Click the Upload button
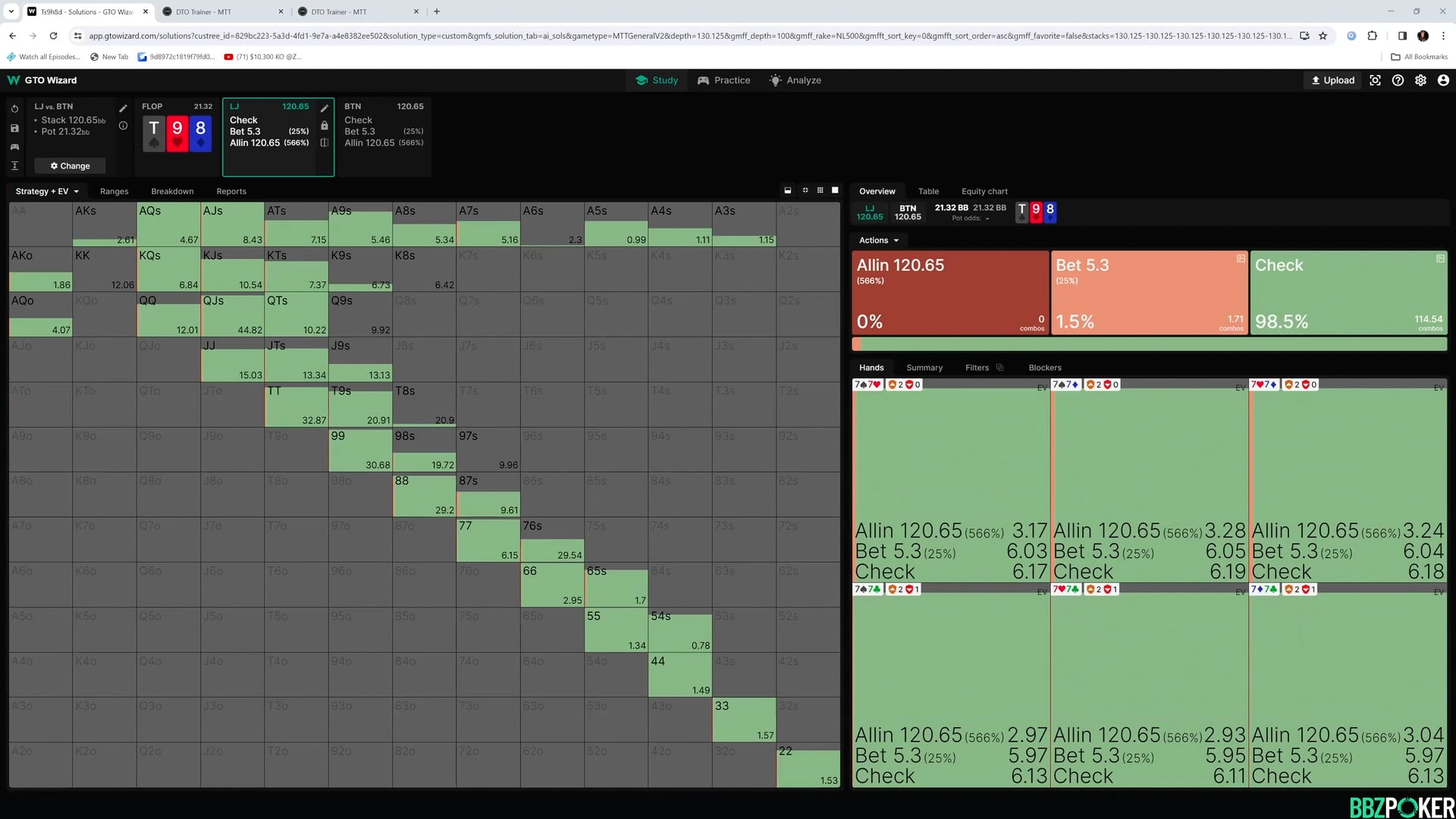This screenshot has height=819, width=1456. 1332,80
